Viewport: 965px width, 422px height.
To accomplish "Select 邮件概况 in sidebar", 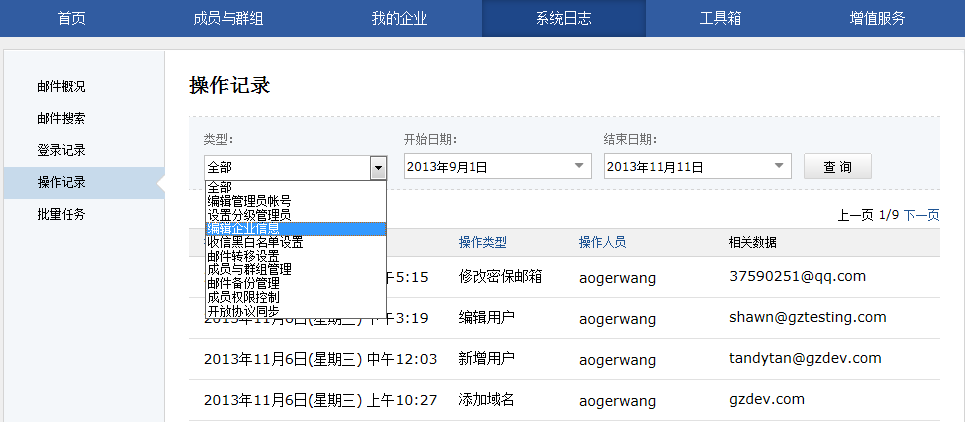I will coord(62,87).
